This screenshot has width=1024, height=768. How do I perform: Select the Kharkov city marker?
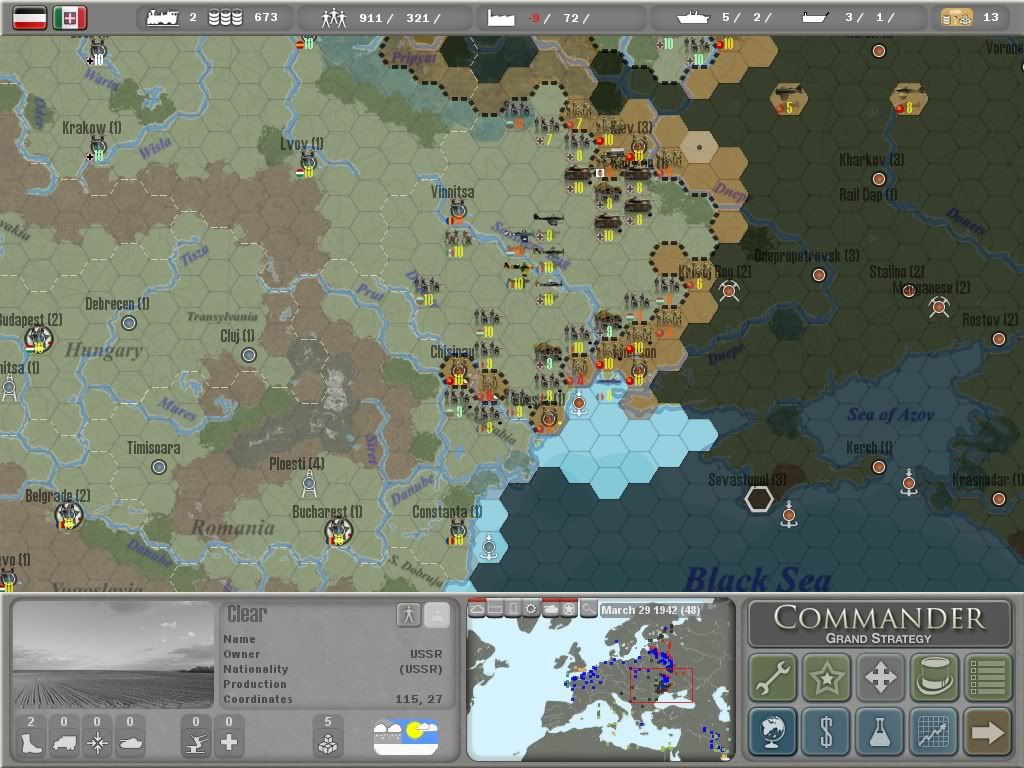click(x=879, y=178)
